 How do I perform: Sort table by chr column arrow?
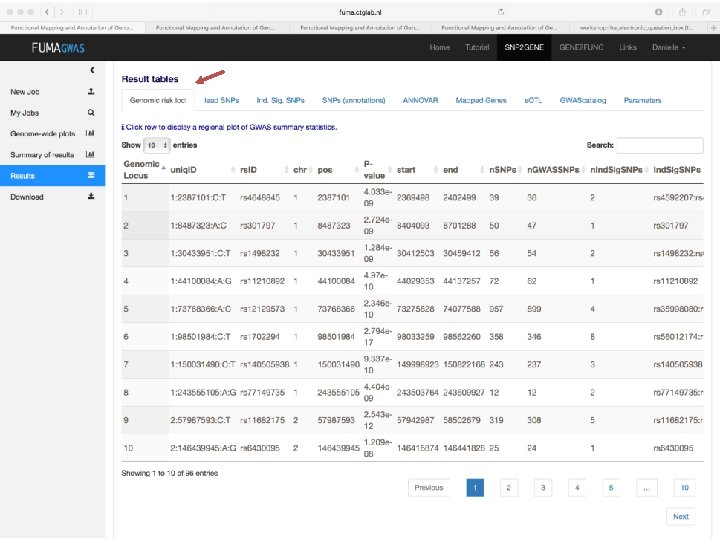pyautogui.click(x=310, y=170)
